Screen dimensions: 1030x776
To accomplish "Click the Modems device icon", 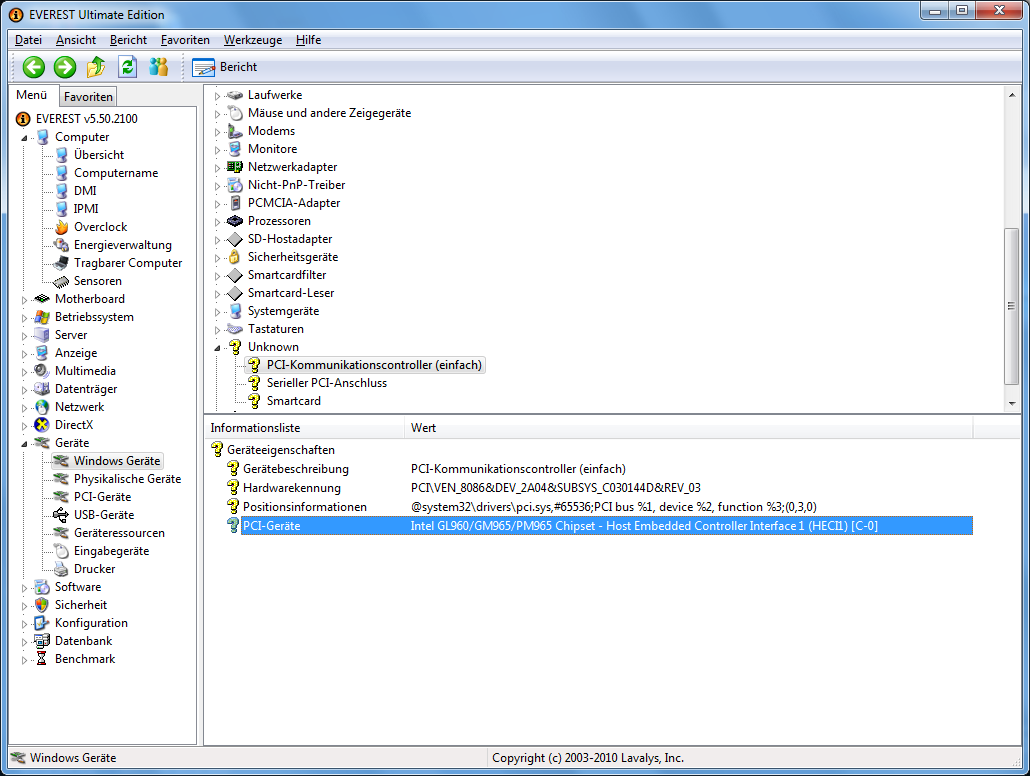I will click(235, 131).
